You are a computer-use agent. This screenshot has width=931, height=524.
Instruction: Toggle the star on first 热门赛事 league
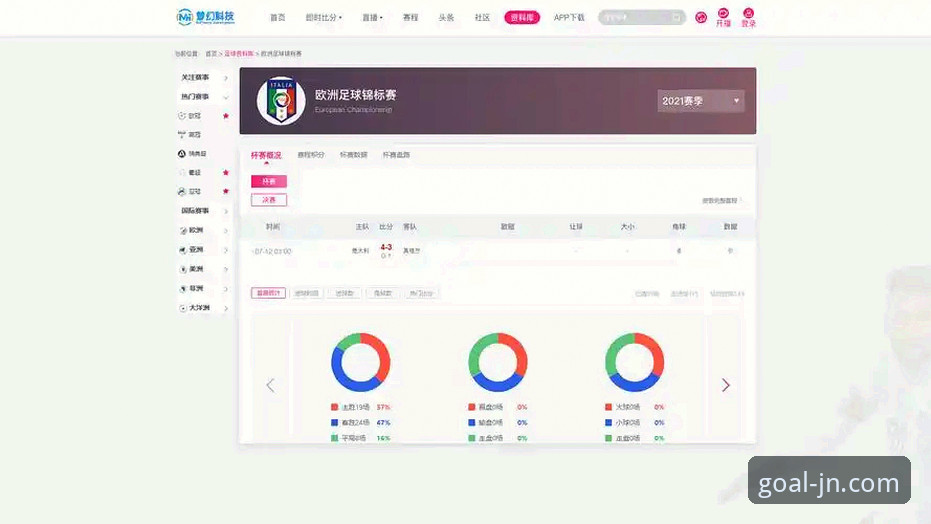click(x=226, y=116)
